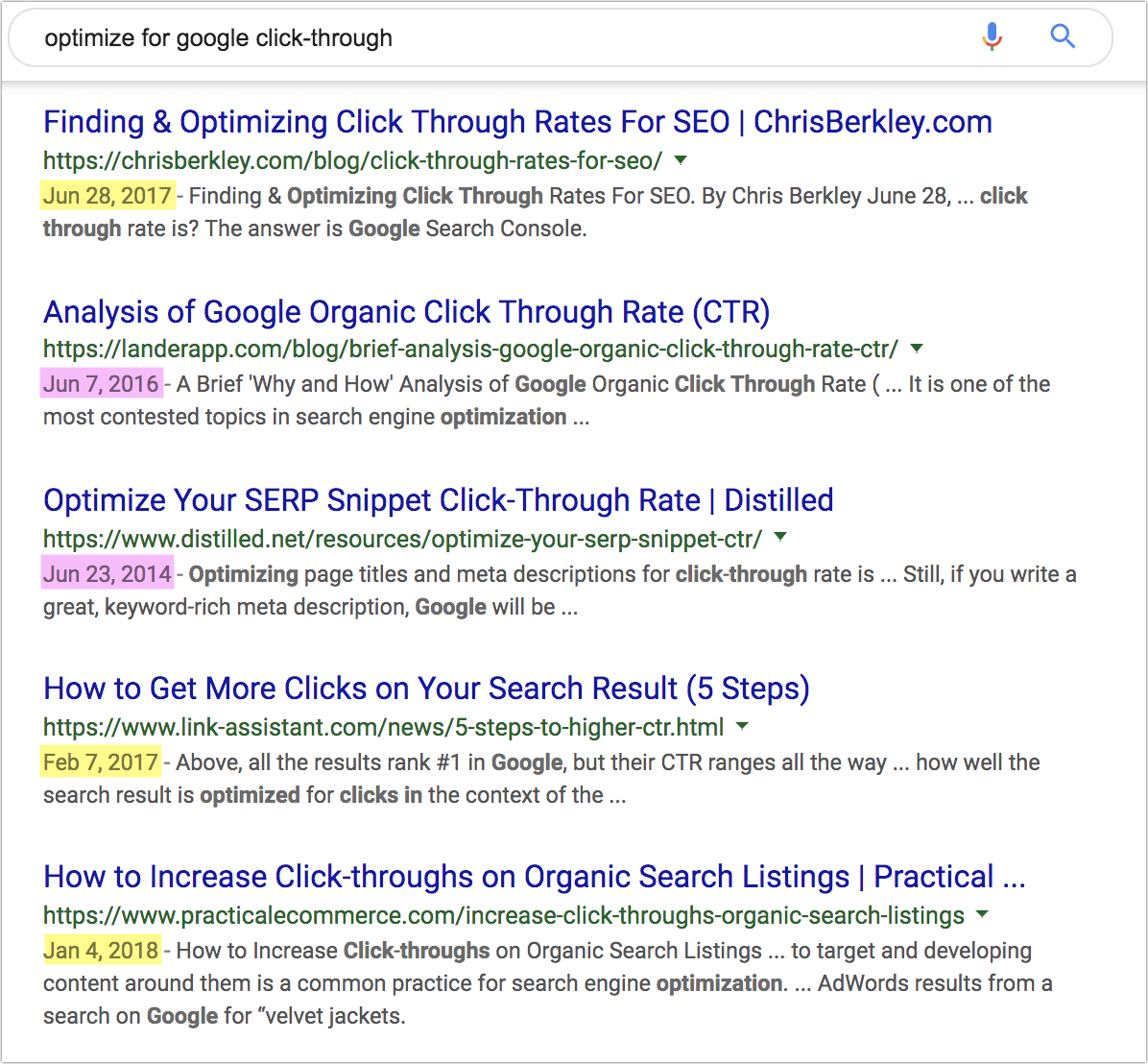Open 'How to Get More Clicks' result
The image size is (1148, 1064).
click(426, 689)
